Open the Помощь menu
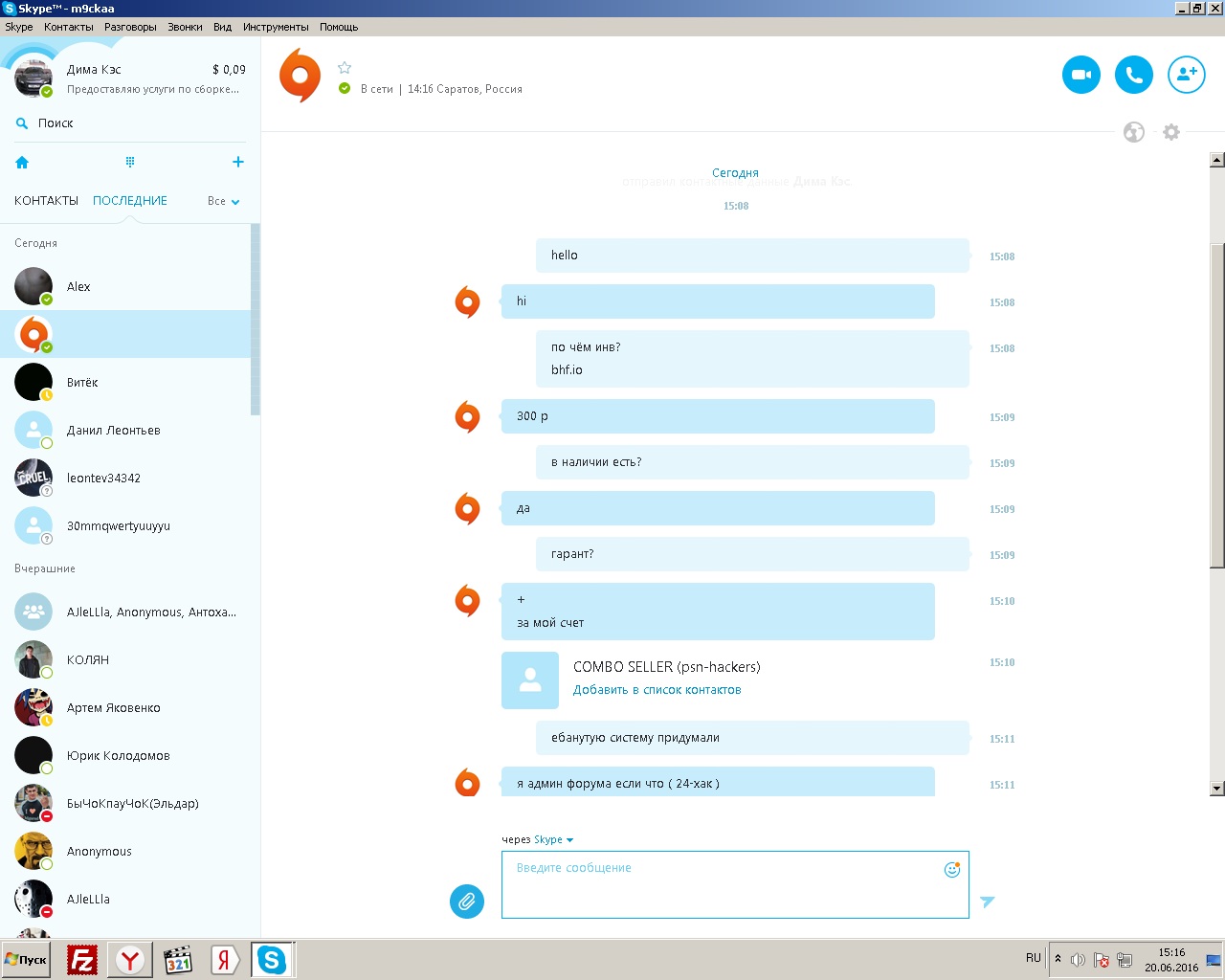 point(339,27)
